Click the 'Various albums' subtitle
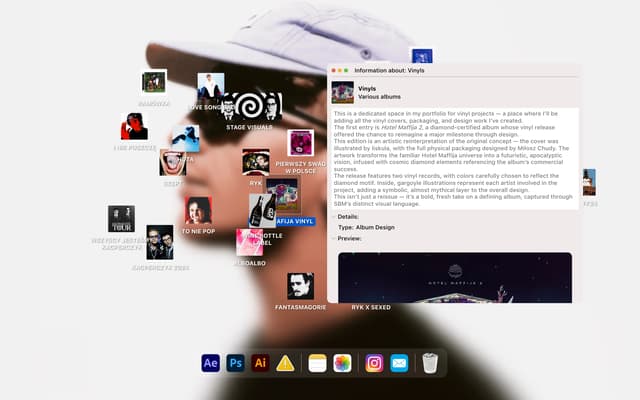Image resolution: width=640 pixels, height=400 pixels. click(379, 97)
